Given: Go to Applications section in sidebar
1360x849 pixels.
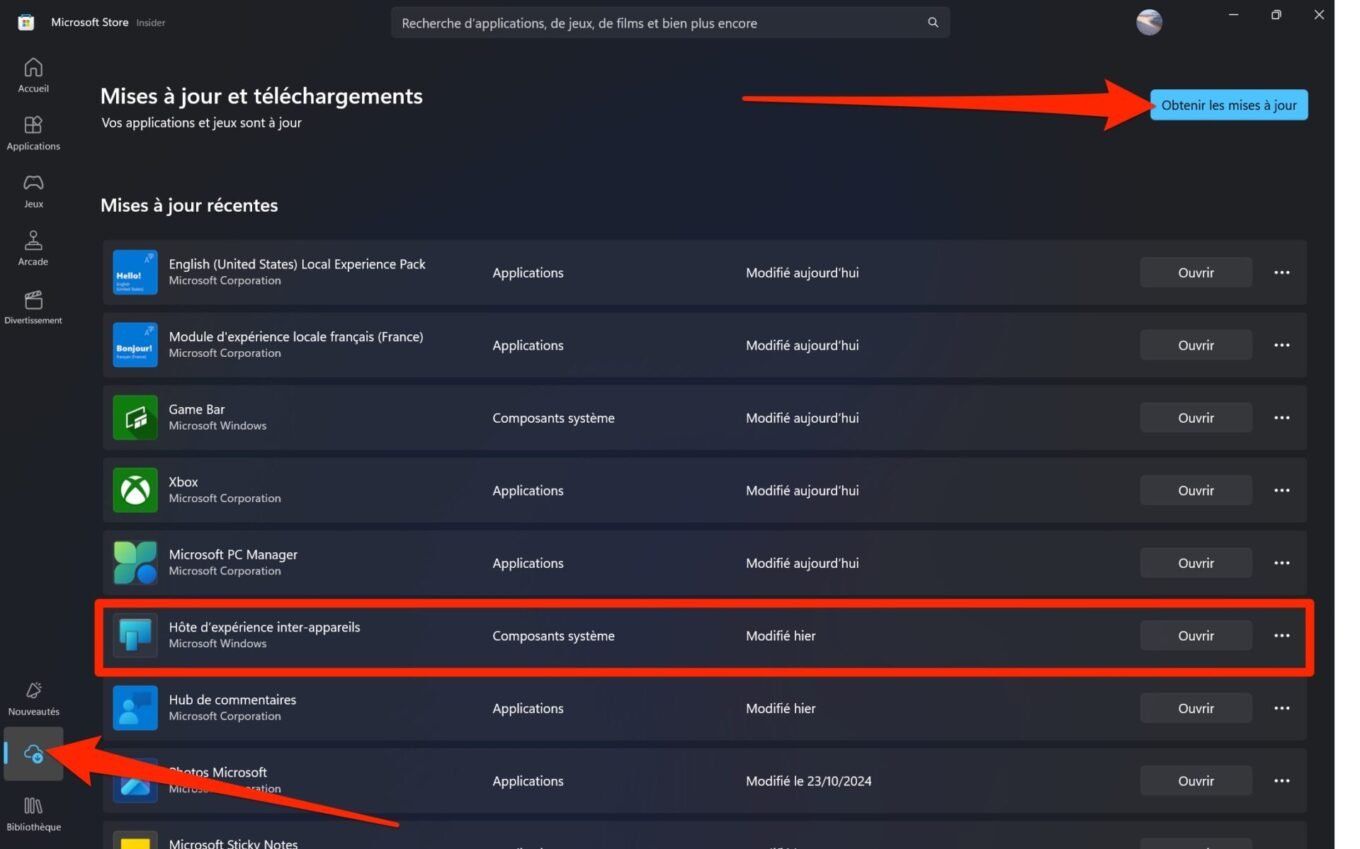Looking at the screenshot, I should click(x=33, y=133).
